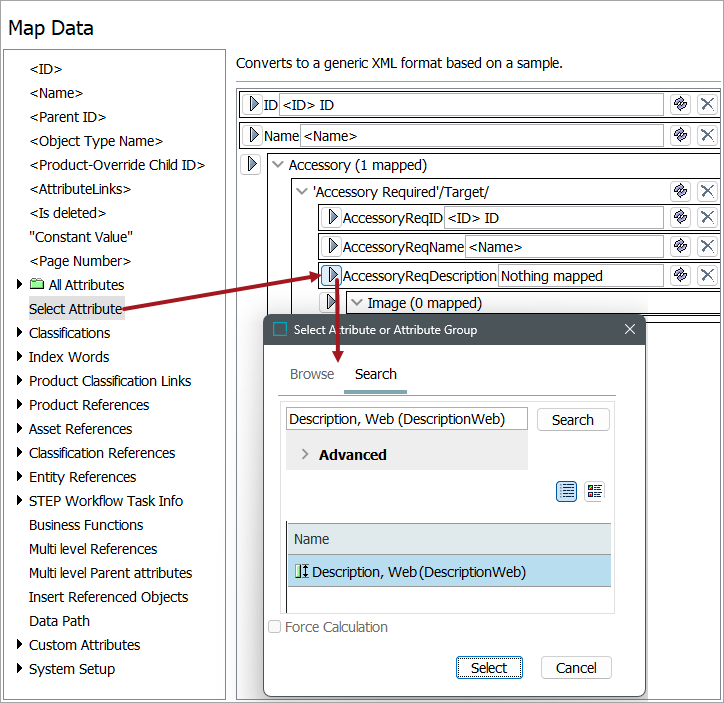This screenshot has width=724, height=703.
Task: Switch to list view in attribute dialog
Action: coord(567,491)
